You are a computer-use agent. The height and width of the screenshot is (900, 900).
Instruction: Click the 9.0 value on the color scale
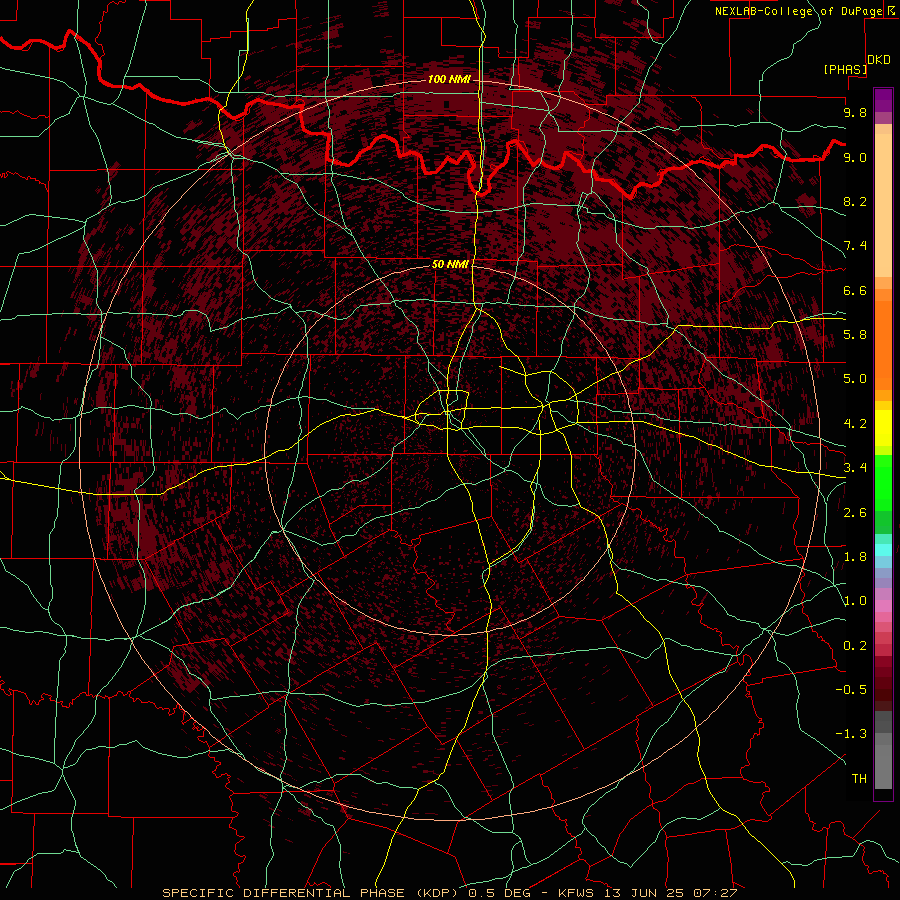point(855,157)
